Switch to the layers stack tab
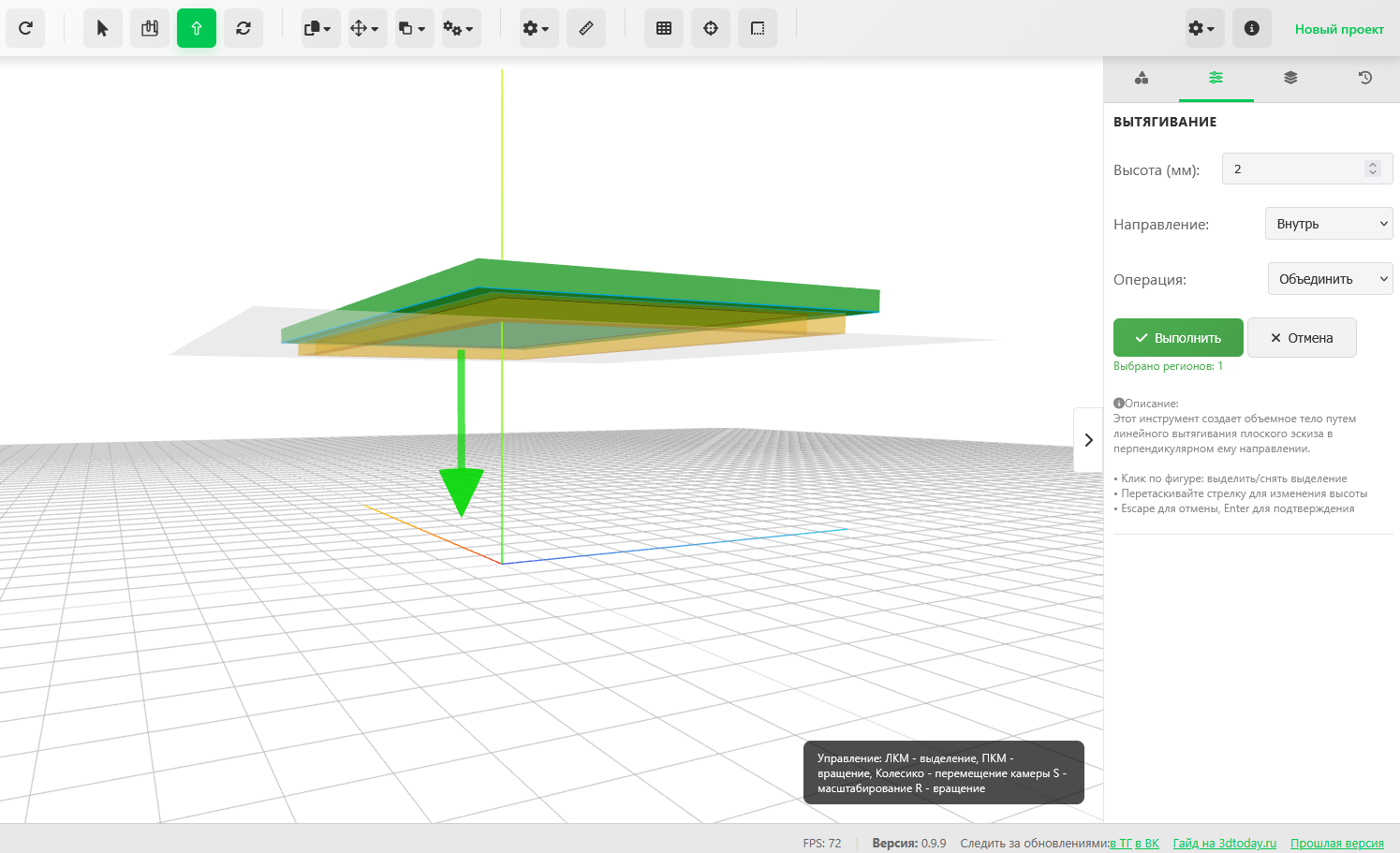This screenshot has width=1400, height=853. (1290, 78)
